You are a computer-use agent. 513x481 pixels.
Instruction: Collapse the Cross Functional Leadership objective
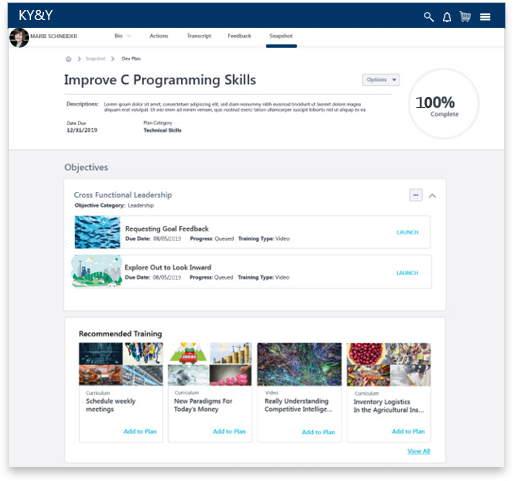point(432,196)
